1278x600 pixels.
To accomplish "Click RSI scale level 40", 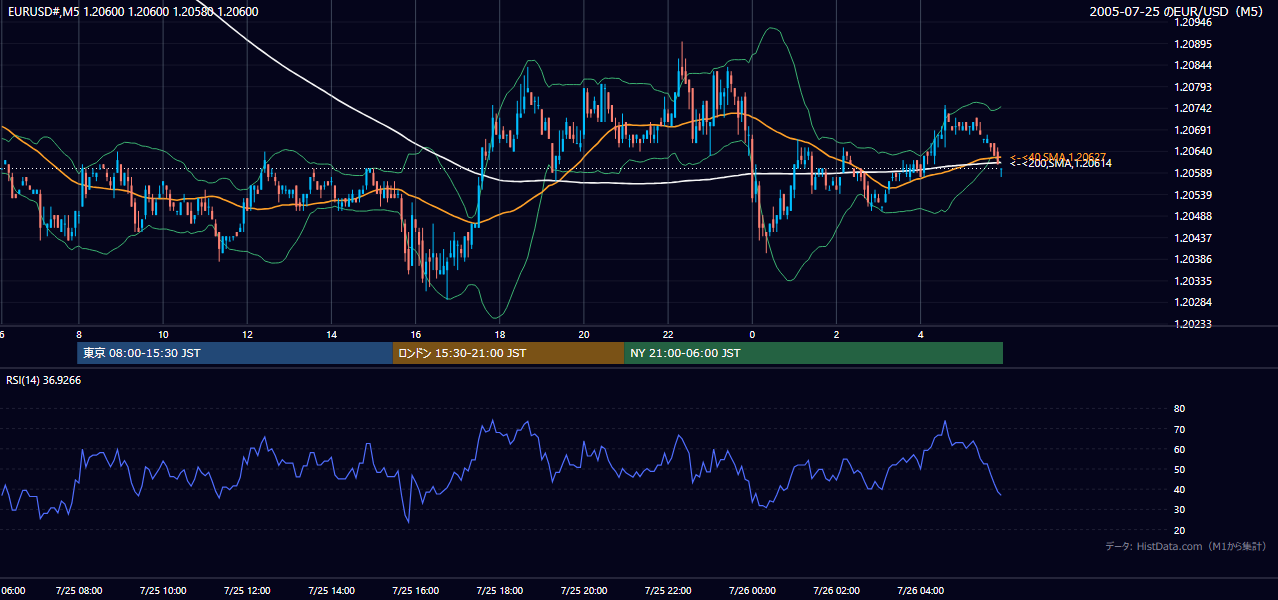I will [1180, 489].
